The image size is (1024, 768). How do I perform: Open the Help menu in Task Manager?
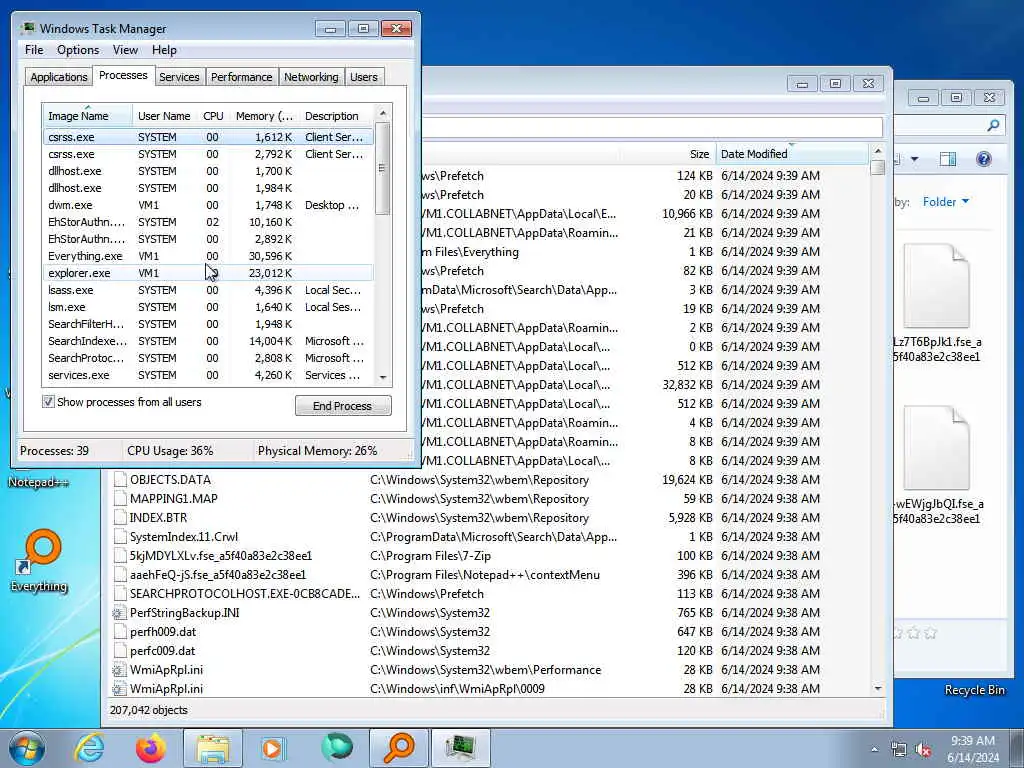coord(164,50)
